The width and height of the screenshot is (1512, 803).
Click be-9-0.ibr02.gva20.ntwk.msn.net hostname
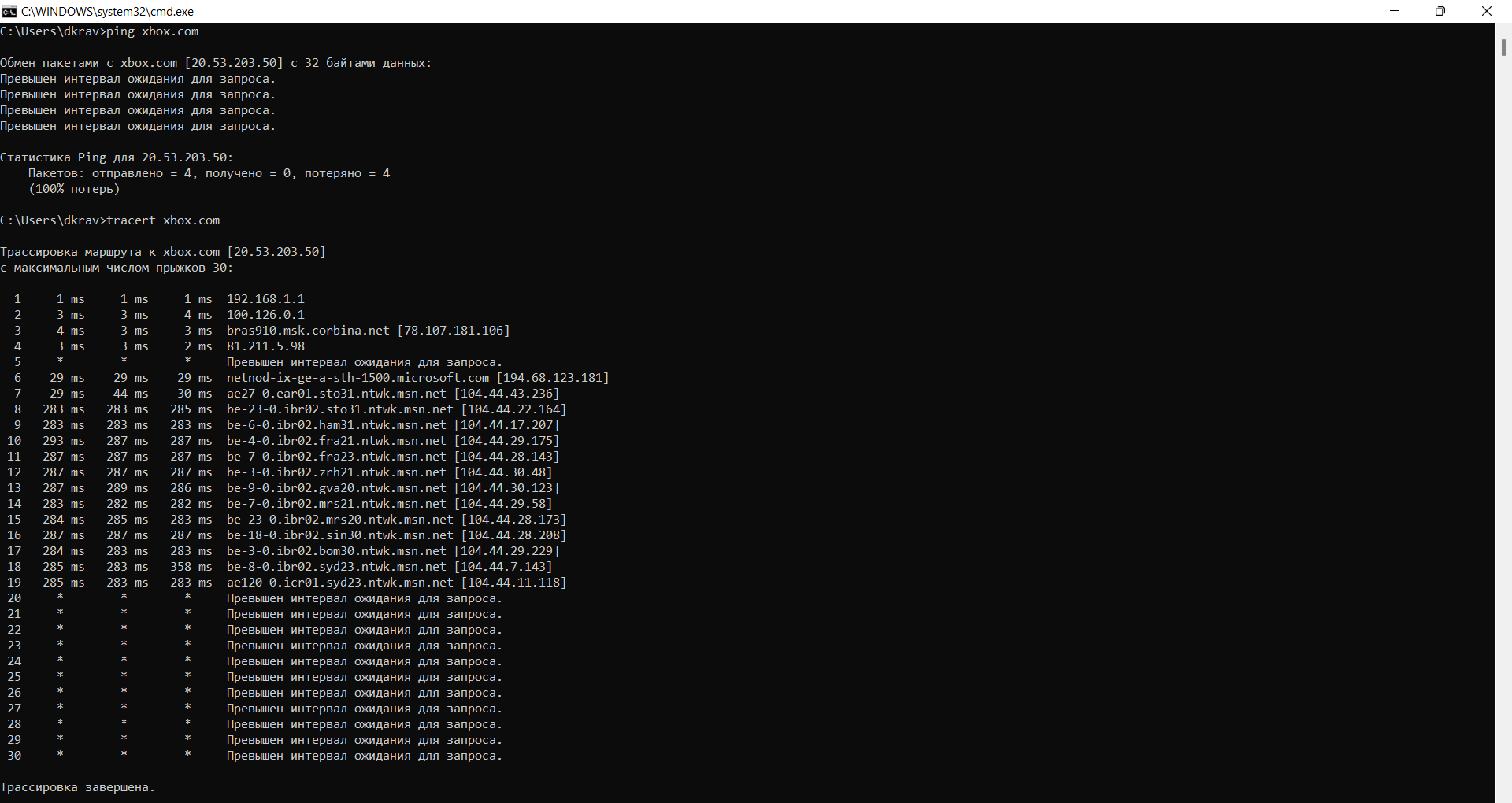[x=336, y=488]
